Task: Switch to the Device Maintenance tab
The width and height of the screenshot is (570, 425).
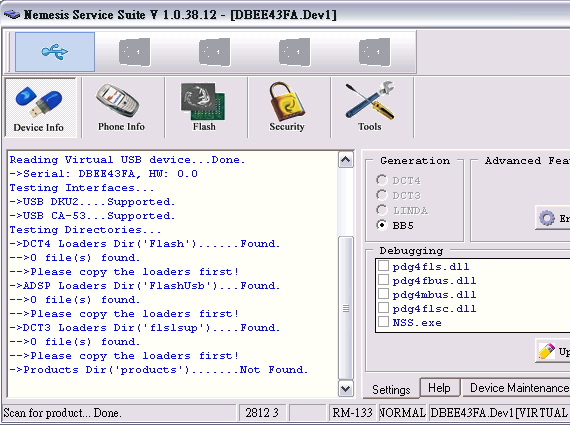Action: [516, 388]
